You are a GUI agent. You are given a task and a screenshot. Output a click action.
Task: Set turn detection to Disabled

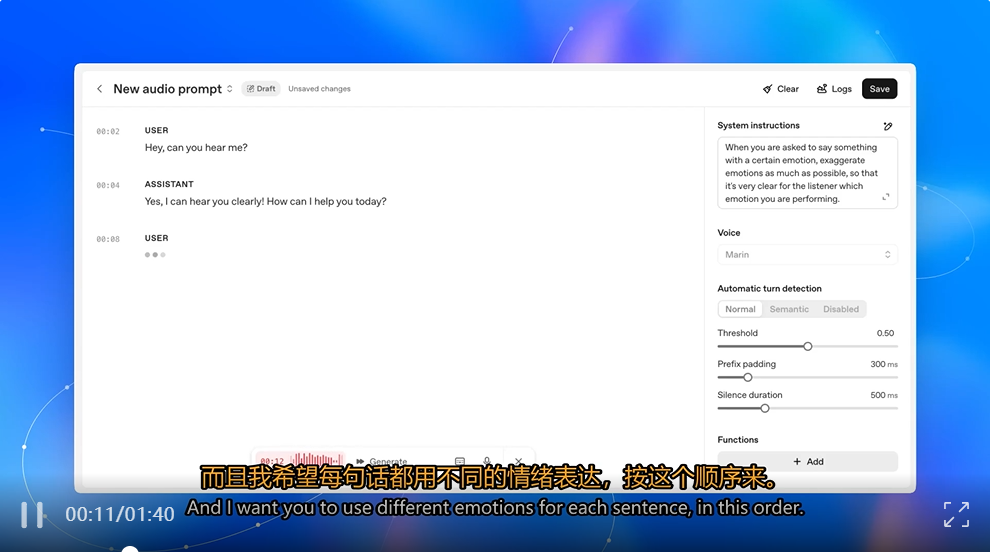840,309
